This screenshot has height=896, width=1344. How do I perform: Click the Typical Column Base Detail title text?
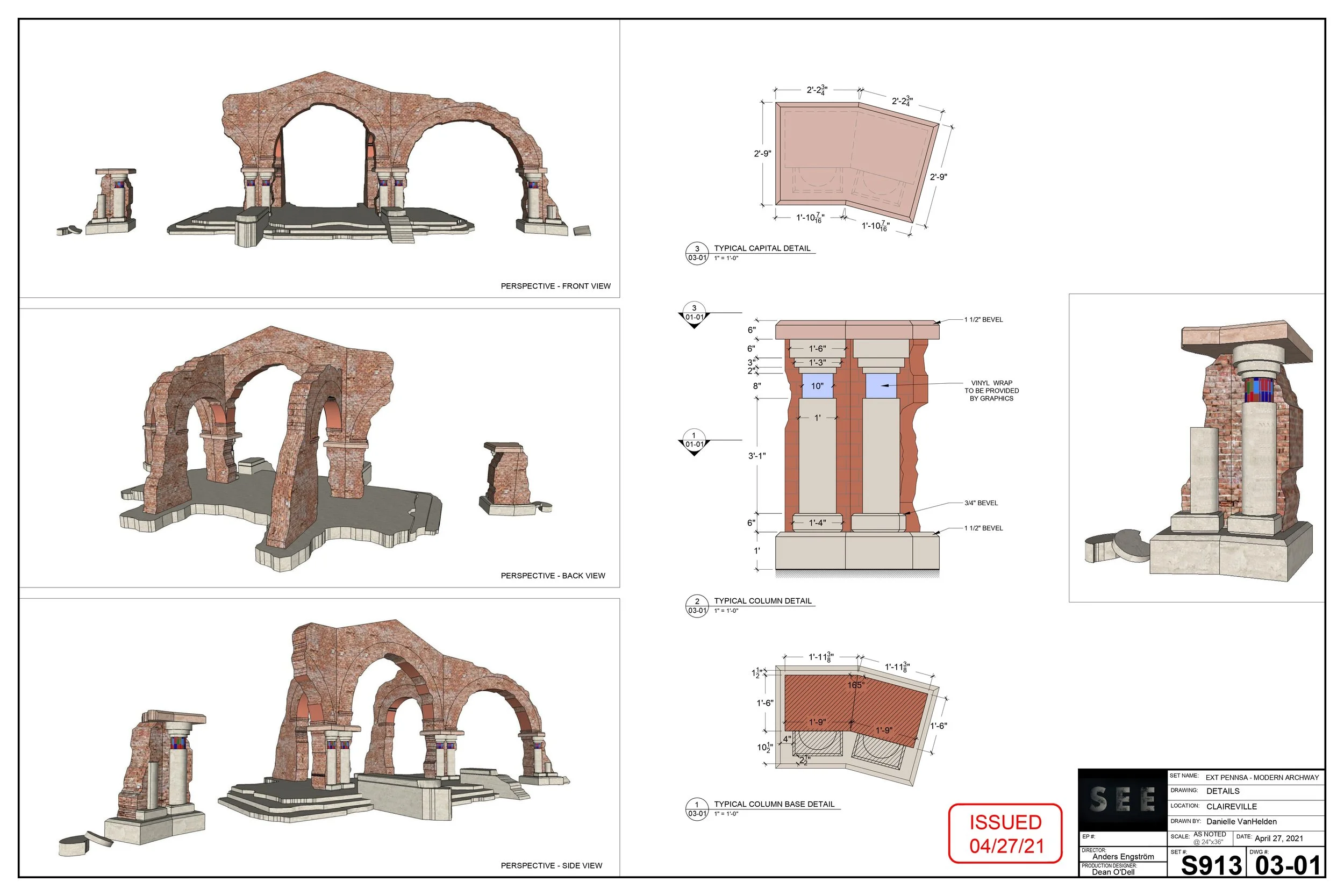(774, 804)
